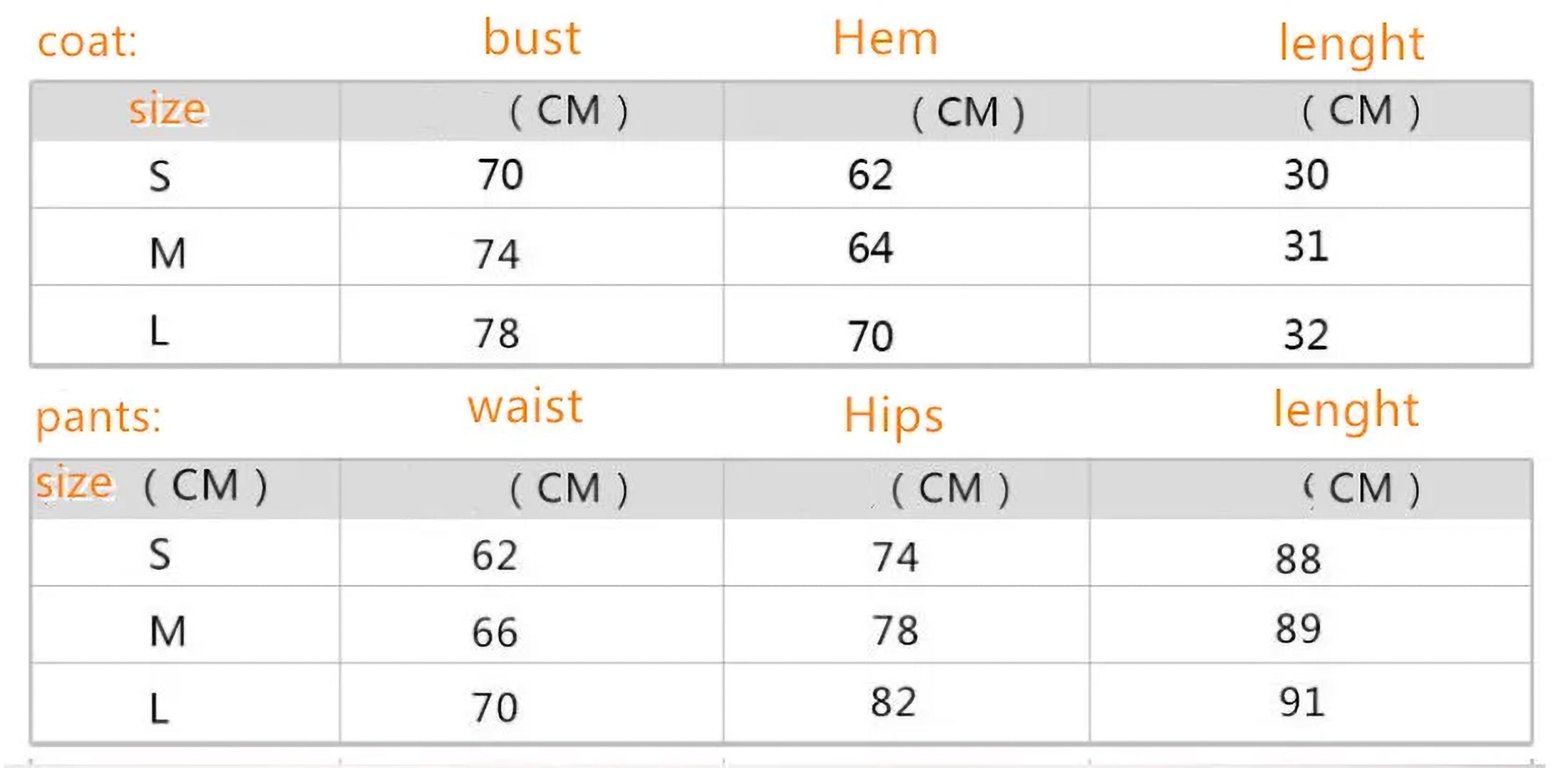Select the M row label in the coat table

coord(167,254)
